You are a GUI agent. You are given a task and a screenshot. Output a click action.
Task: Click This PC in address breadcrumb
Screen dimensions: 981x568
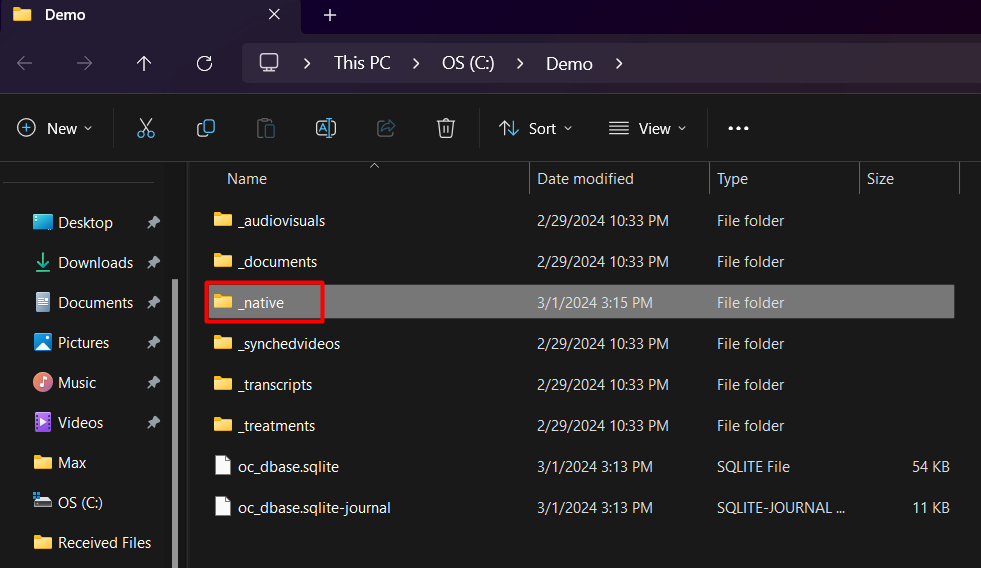pyautogui.click(x=362, y=63)
